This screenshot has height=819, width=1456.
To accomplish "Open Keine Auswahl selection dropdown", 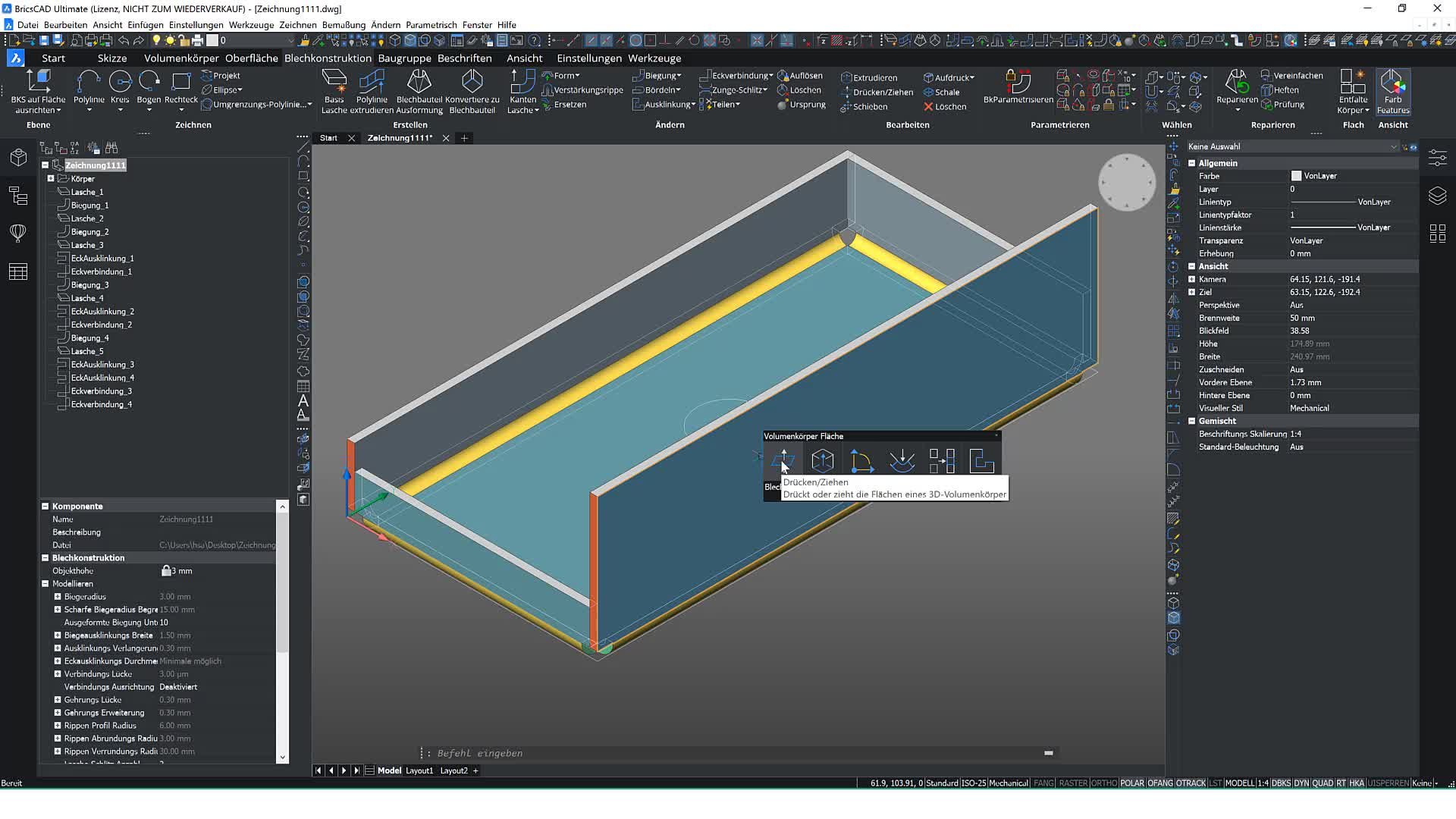I will pos(1292,146).
